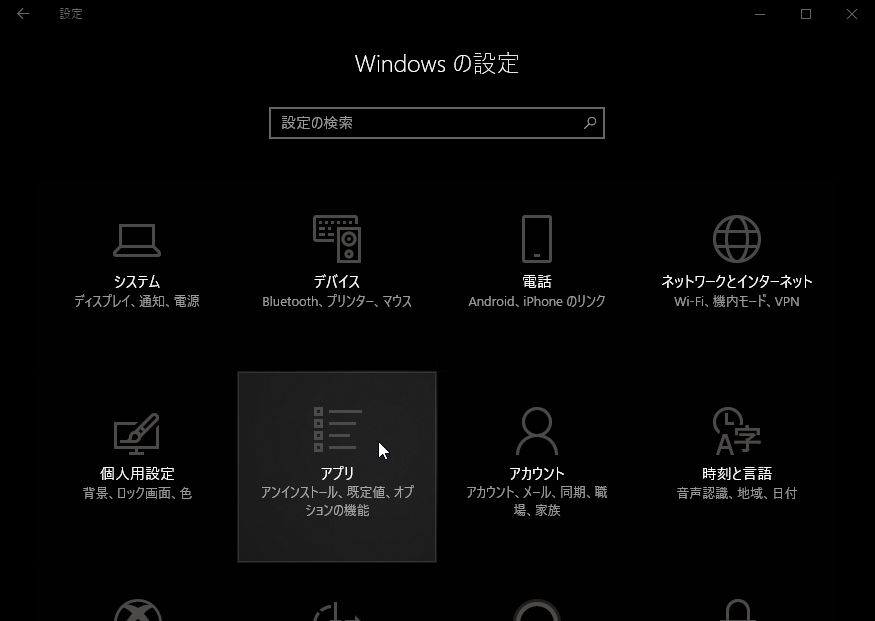
Task: Maximize the Settings window
Action: click(806, 14)
